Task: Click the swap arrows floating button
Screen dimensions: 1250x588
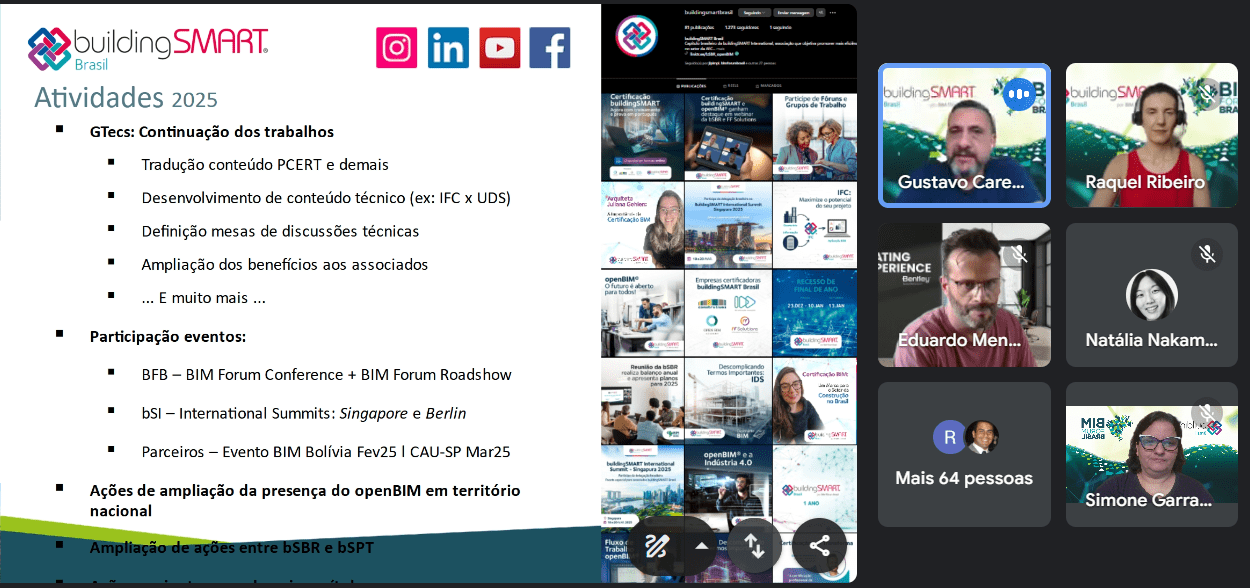Action: [754, 546]
